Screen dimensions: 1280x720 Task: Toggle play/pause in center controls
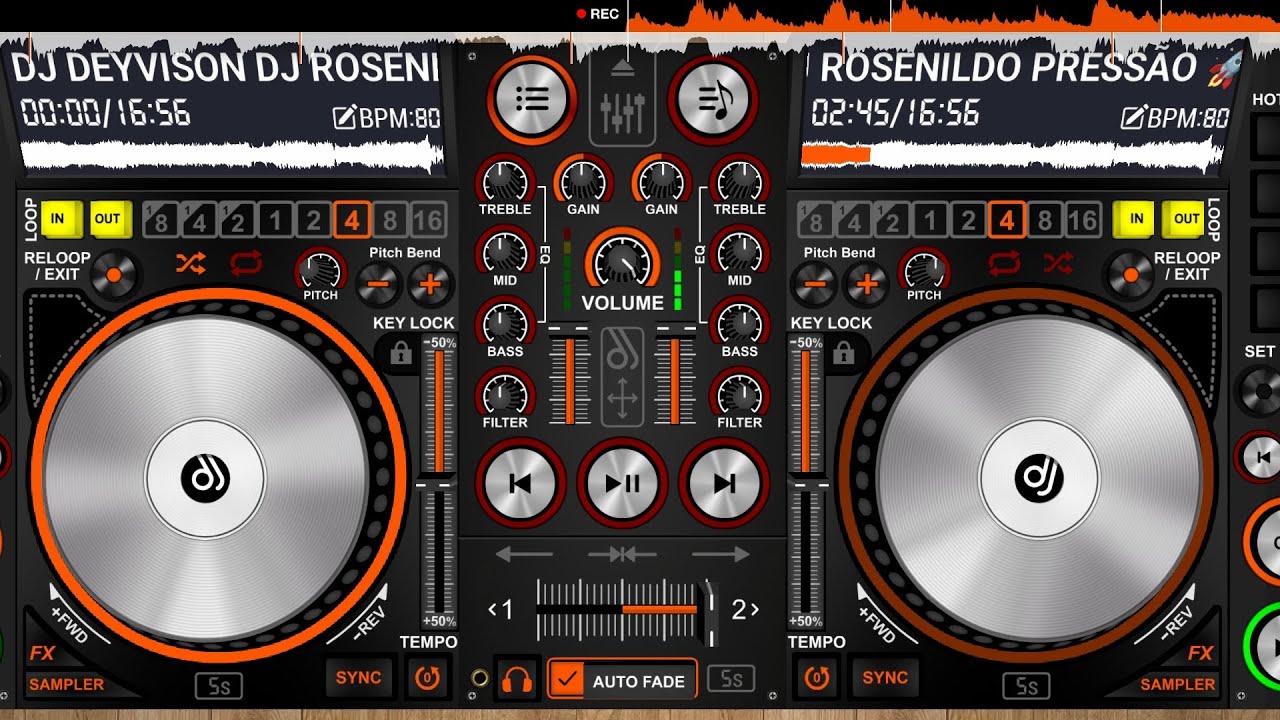[x=622, y=483]
